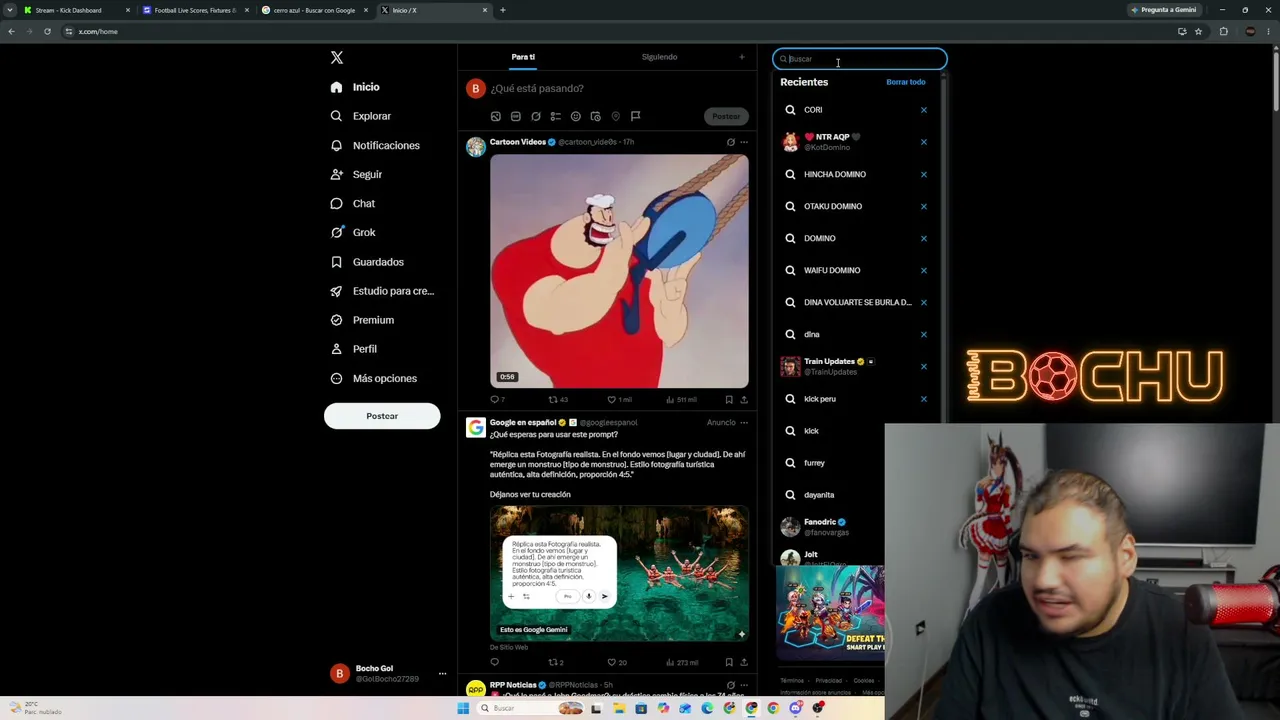1280x720 pixels.
Task: Click Grok icon on Cartoon Videos post
Action: (x=730, y=142)
